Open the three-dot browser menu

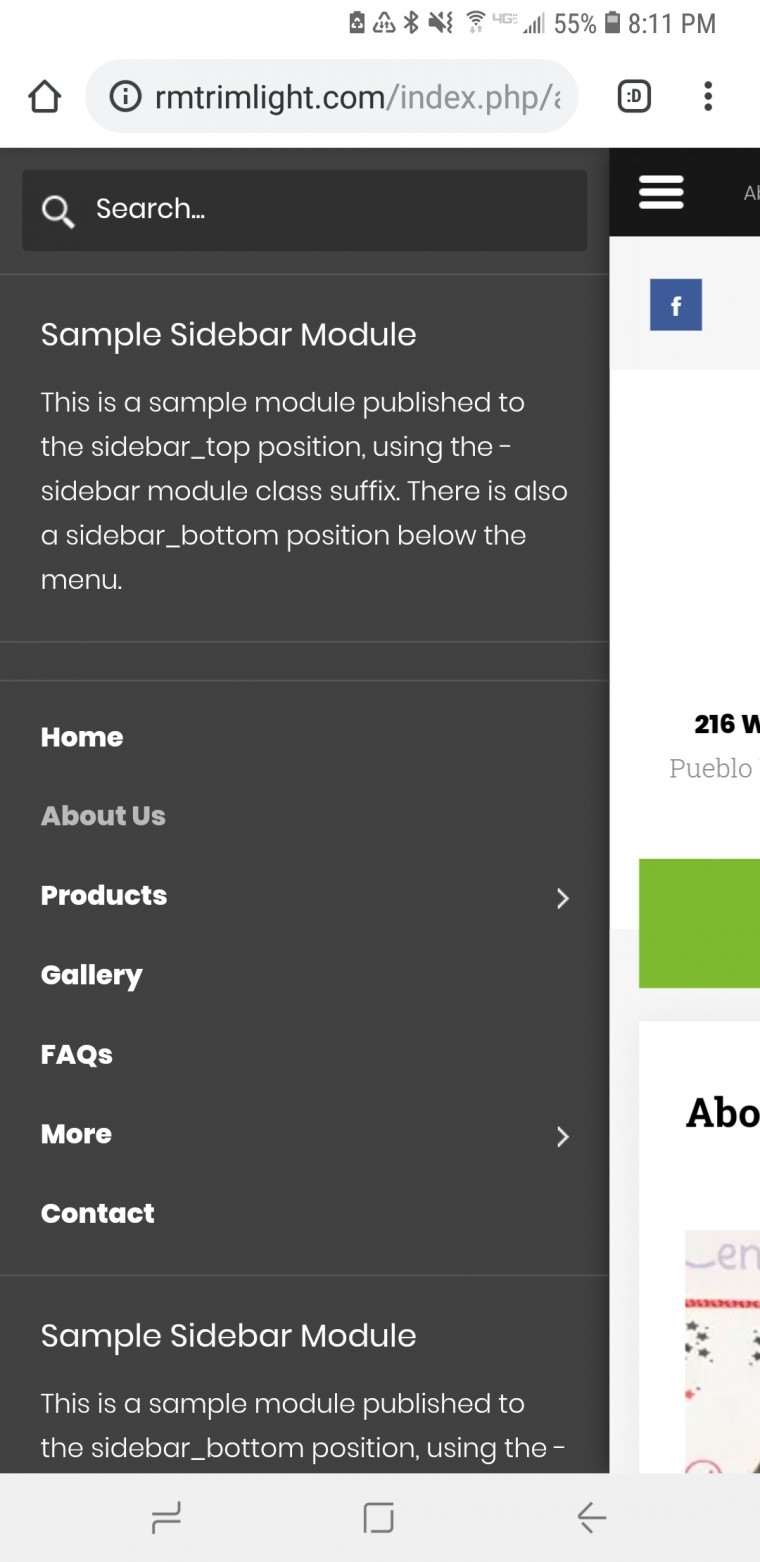tap(708, 97)
